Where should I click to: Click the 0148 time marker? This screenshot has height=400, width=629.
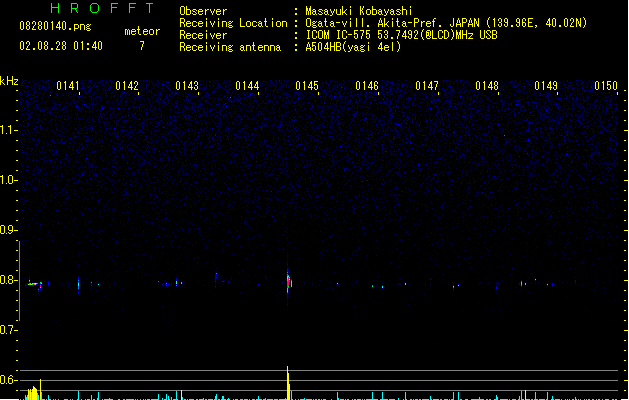click(x=487, y=86)
